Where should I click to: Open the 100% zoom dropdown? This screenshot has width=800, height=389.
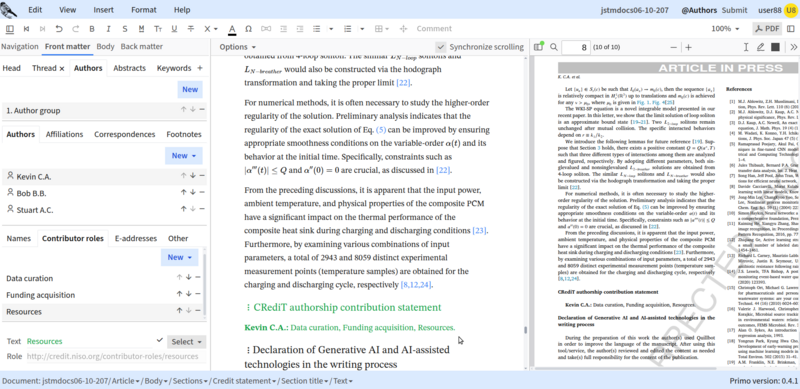(x=726, y=29)
